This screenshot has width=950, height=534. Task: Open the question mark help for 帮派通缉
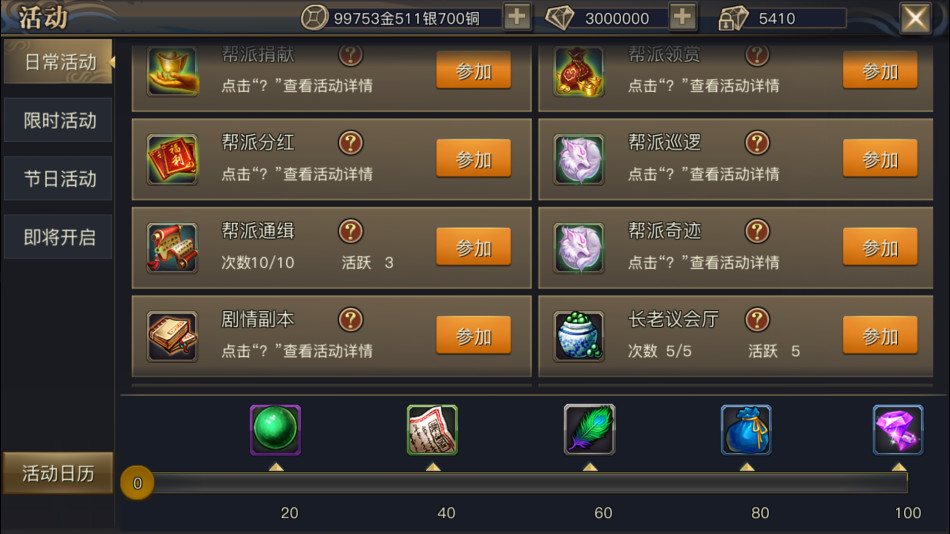(350, 231)
